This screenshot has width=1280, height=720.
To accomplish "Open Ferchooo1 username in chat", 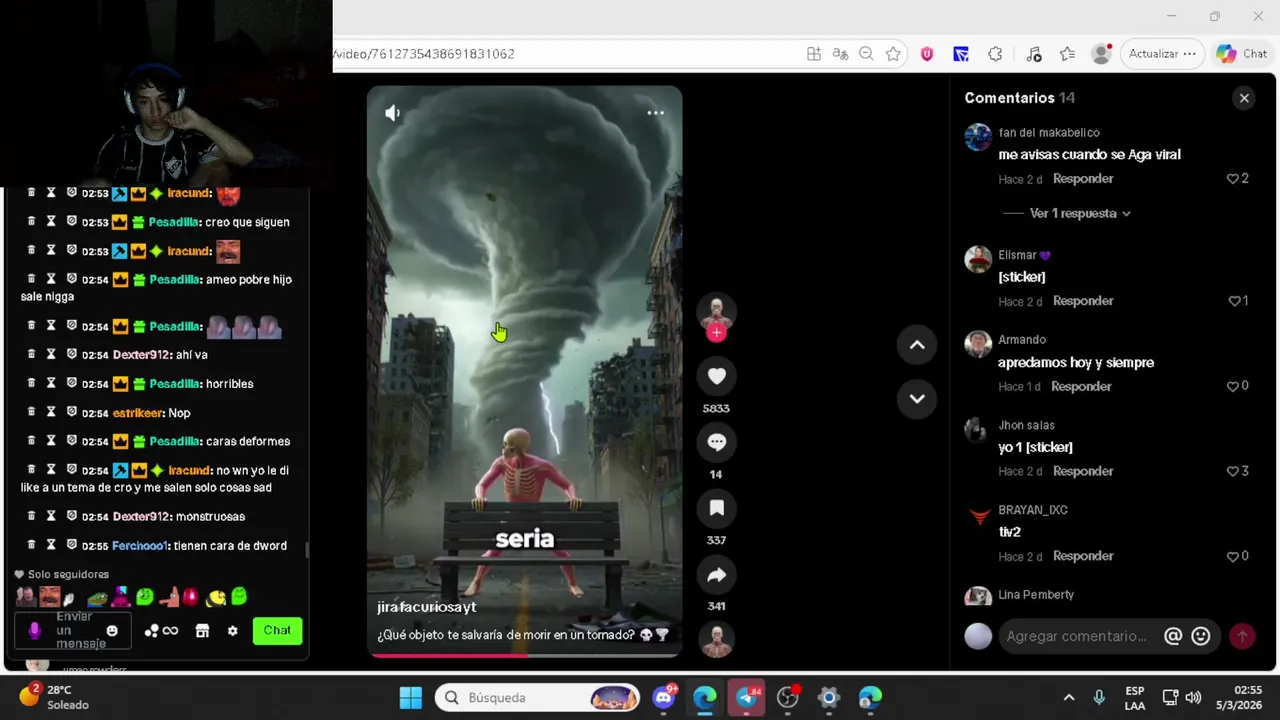I will pos(140,546).
